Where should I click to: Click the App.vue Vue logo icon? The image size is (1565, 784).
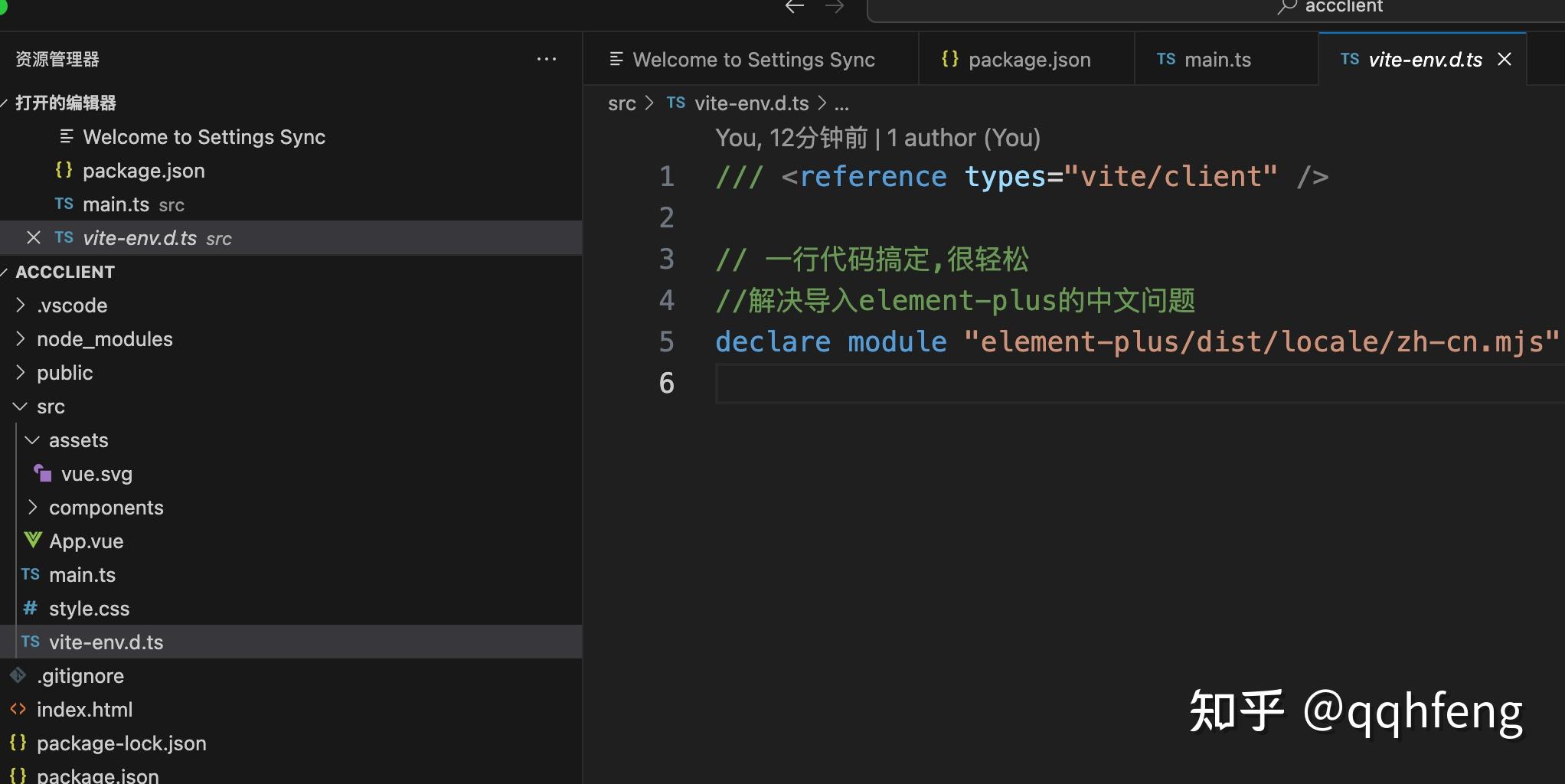pyautogui.click(x=33, y=541)
